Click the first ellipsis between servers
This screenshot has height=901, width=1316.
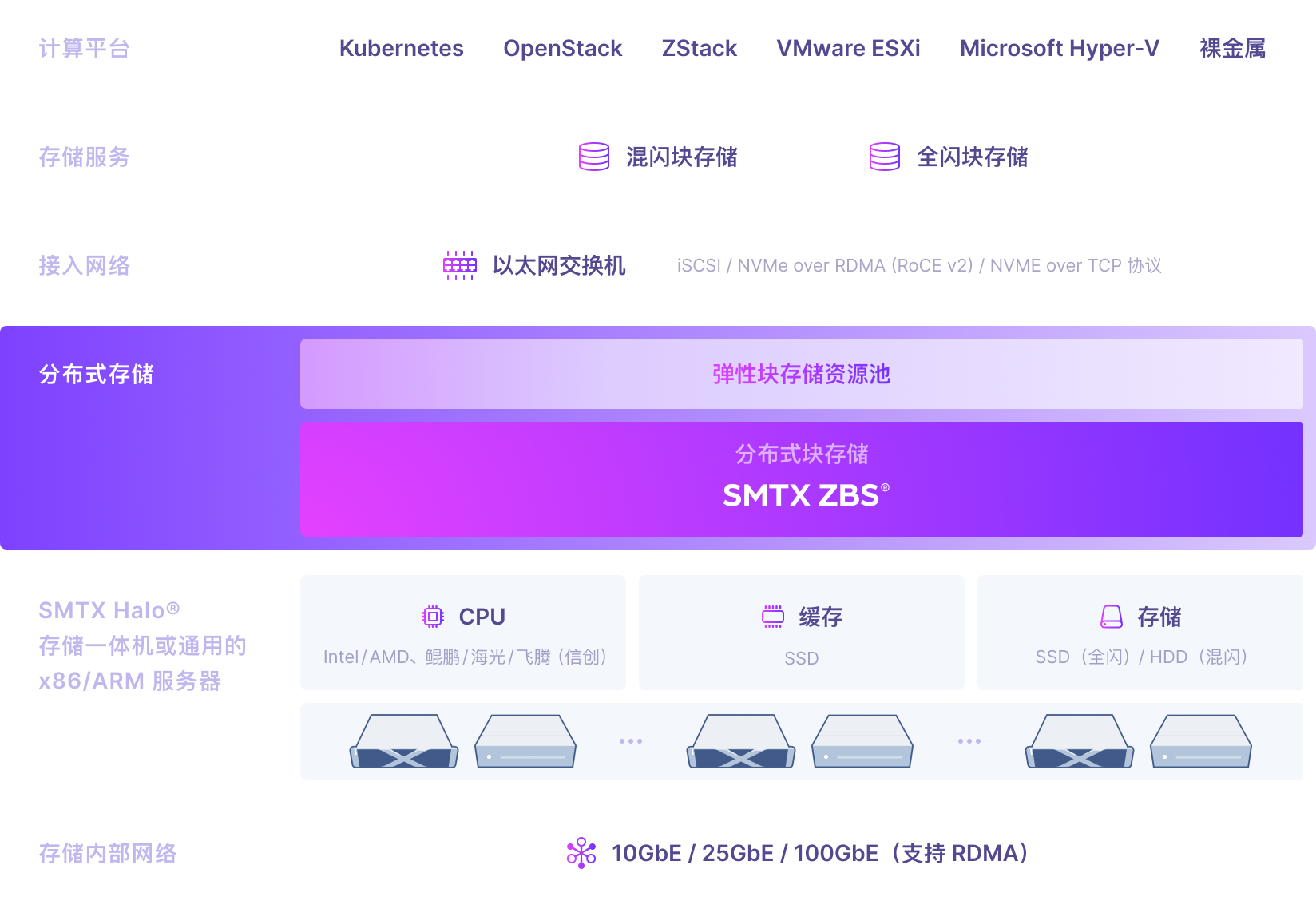631,741
